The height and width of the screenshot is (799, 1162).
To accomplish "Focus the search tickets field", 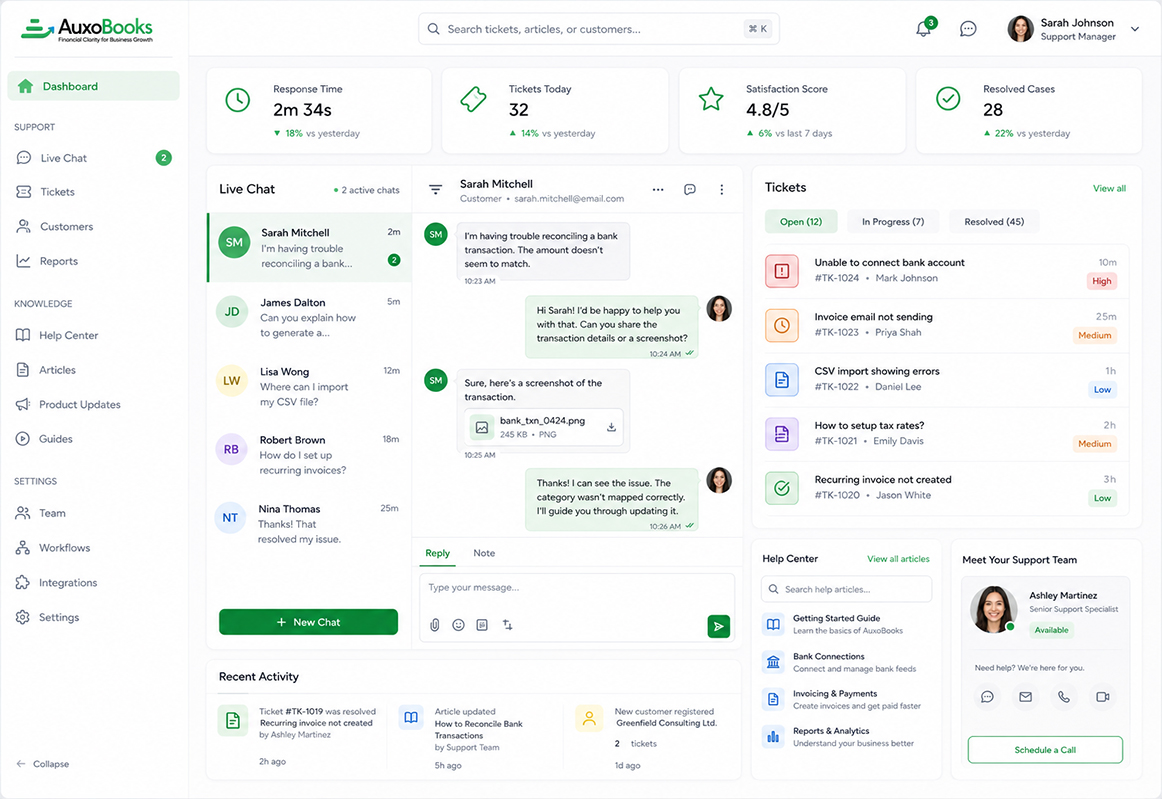I will point(599,29).
